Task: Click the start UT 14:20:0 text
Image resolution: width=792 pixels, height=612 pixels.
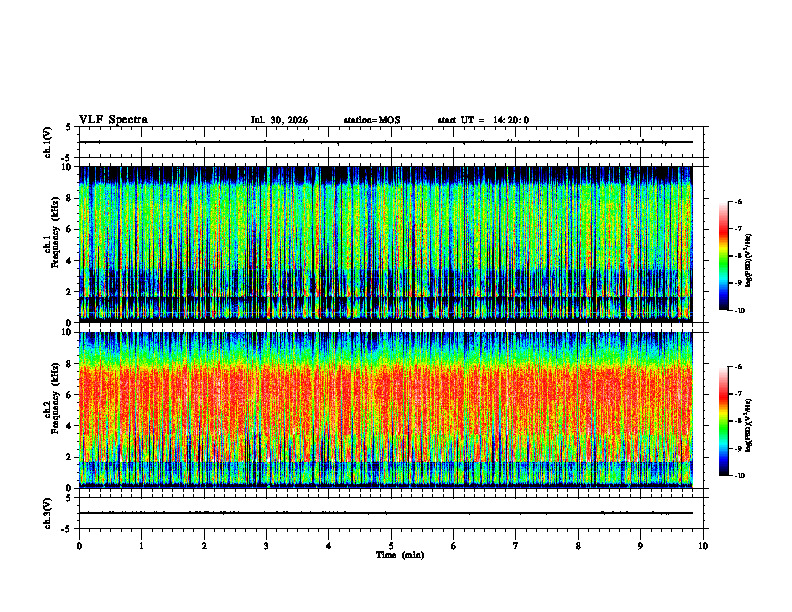Action: [483, 120]
